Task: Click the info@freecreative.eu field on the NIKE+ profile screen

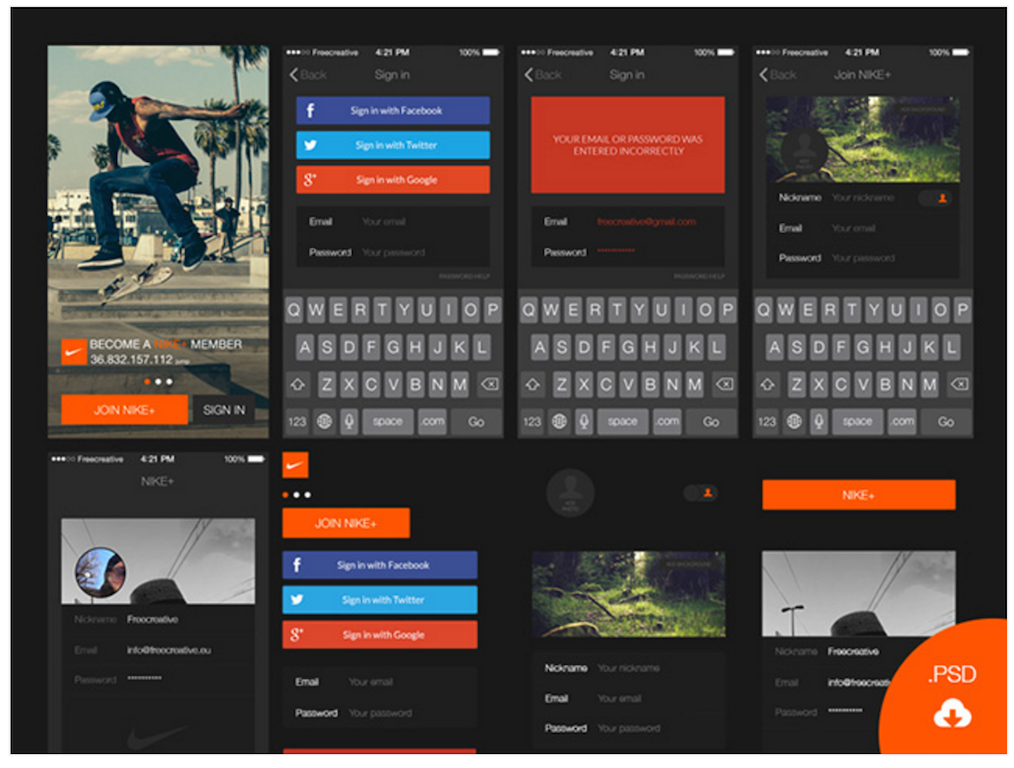Action: (158, 650)
